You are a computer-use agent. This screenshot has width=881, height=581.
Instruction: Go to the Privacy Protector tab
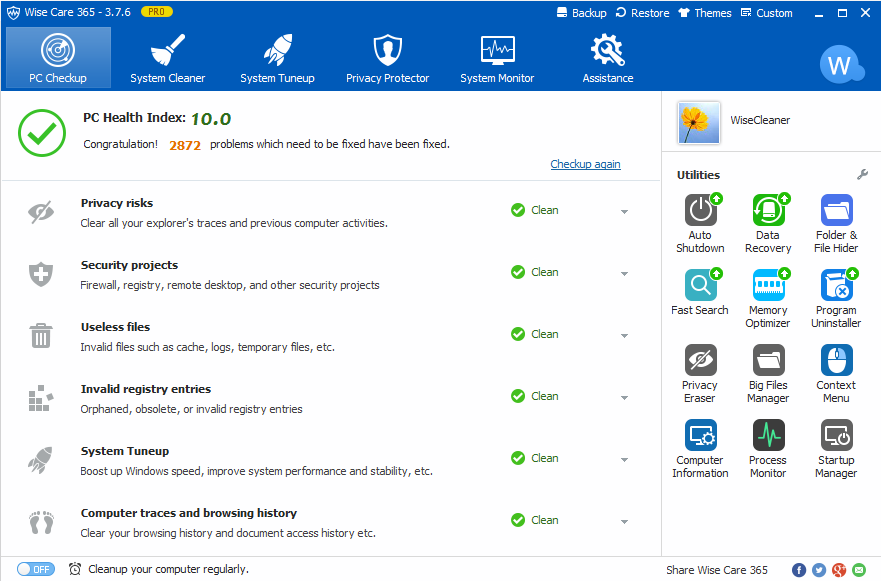(x=387, y=58)
